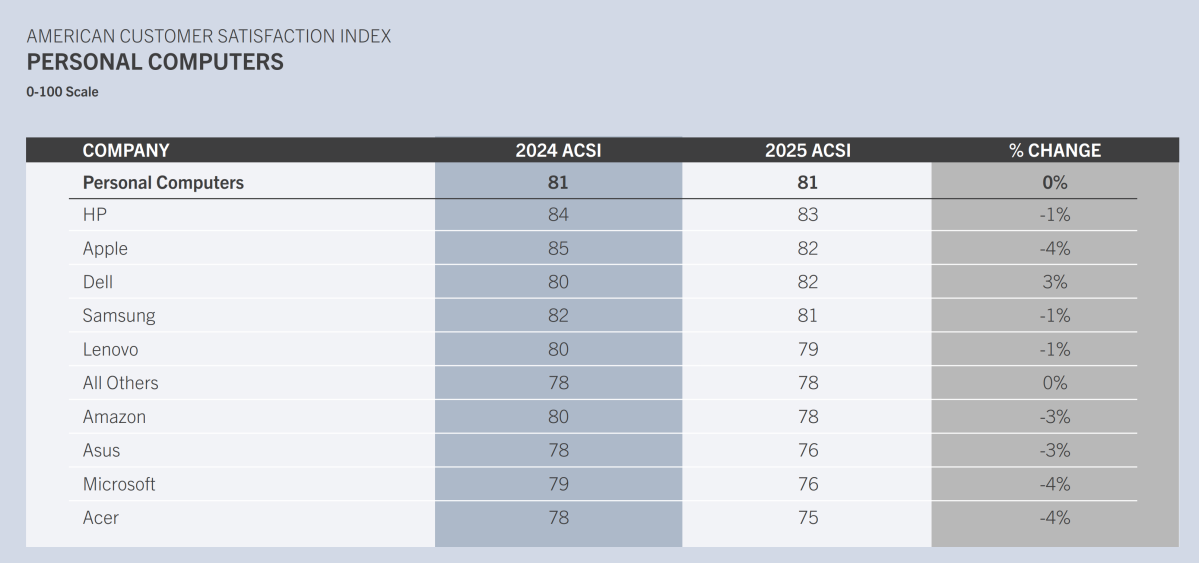Screen dimensions: 1199x563
Task: Select the Apple row label
Action: 105,249
